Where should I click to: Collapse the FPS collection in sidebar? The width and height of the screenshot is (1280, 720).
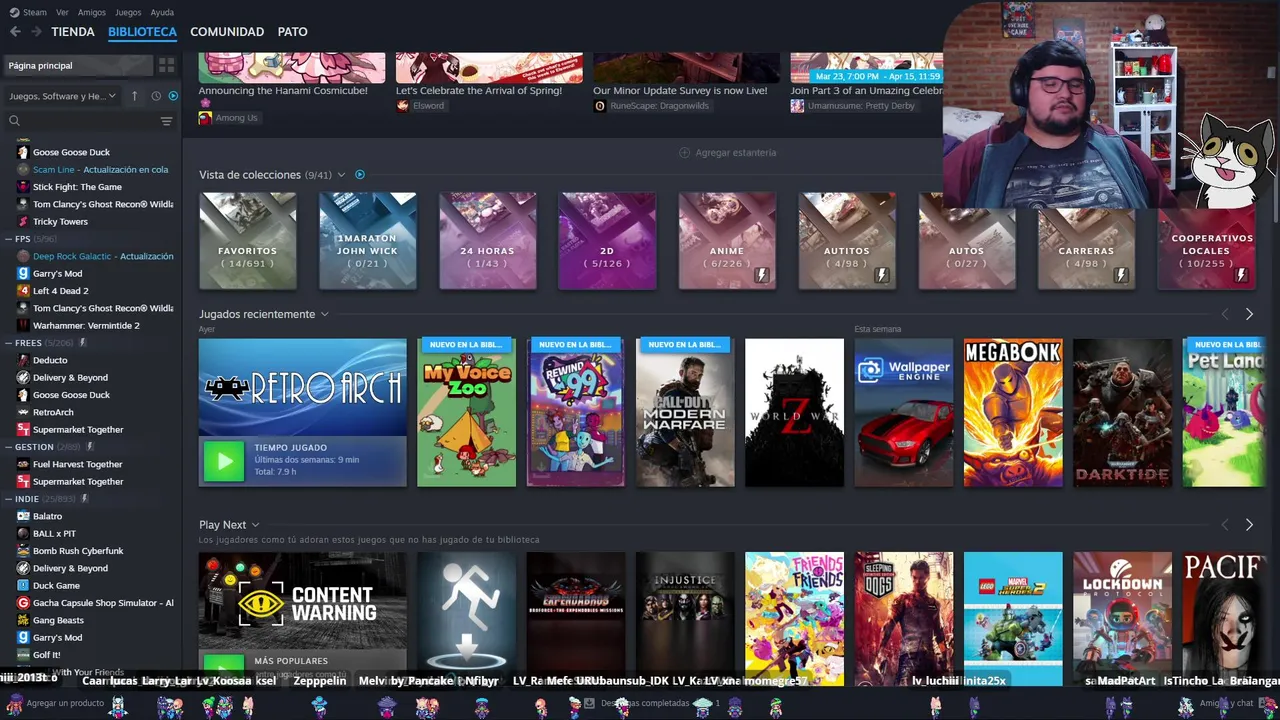8,239
